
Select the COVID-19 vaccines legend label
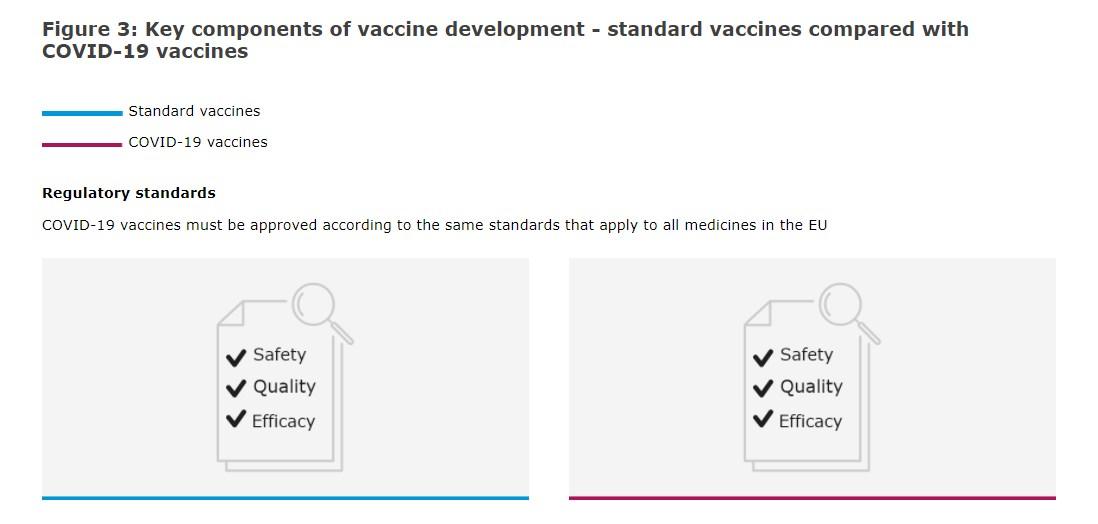(197, 142)
